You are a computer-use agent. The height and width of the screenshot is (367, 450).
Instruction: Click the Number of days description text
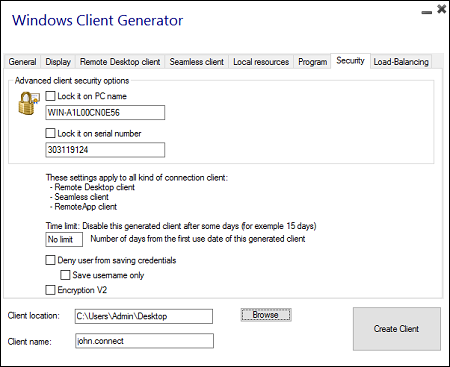[198, 239]
